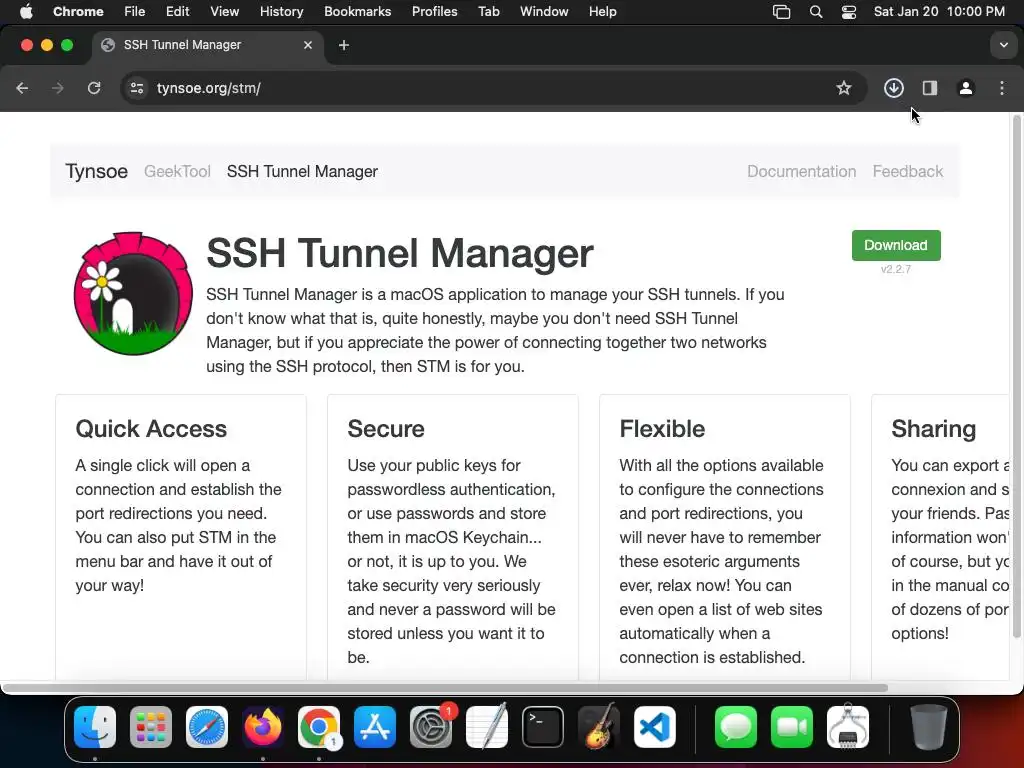Close the SSH Tunnel Manager tab
The height and width of the screenshot is (768, 1024).
(x=308, y=45)
